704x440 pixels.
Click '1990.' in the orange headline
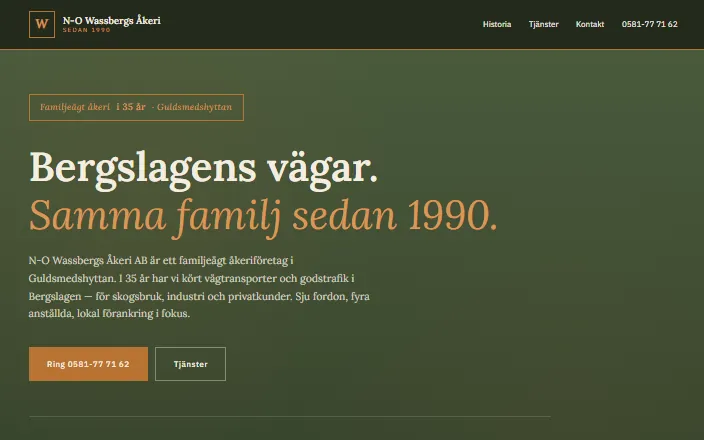452,216
